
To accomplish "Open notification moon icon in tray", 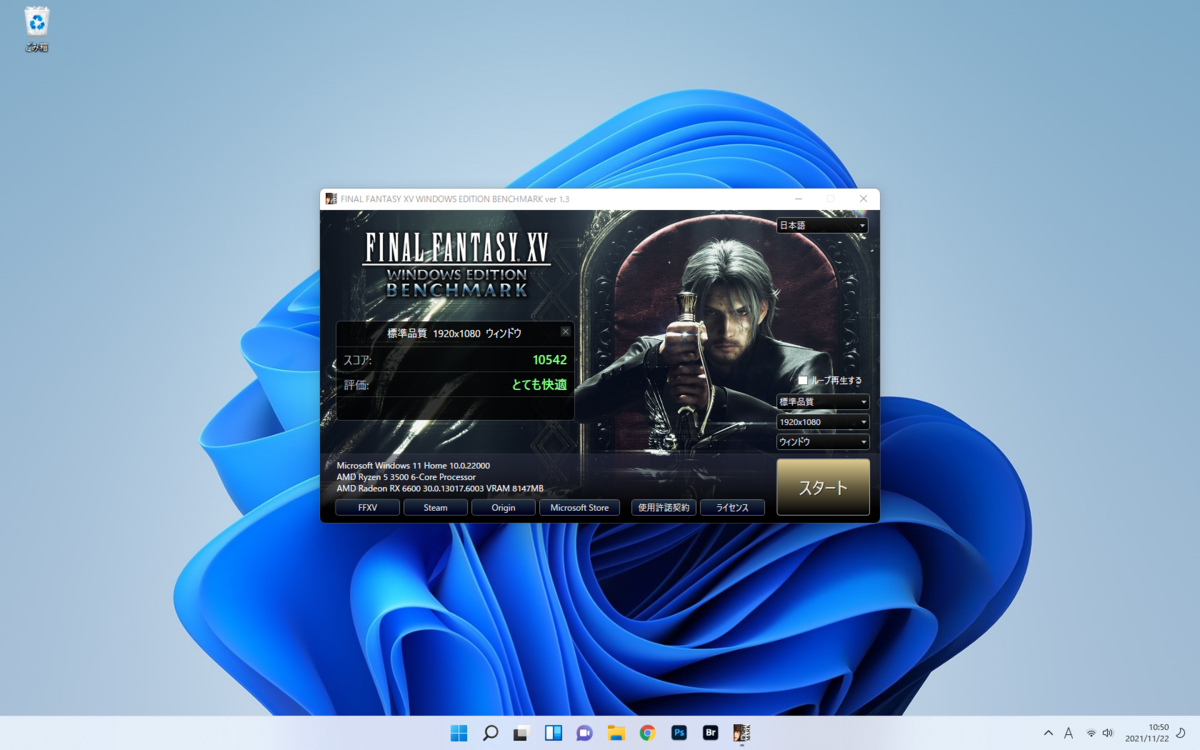I will tap(1181, 733).
